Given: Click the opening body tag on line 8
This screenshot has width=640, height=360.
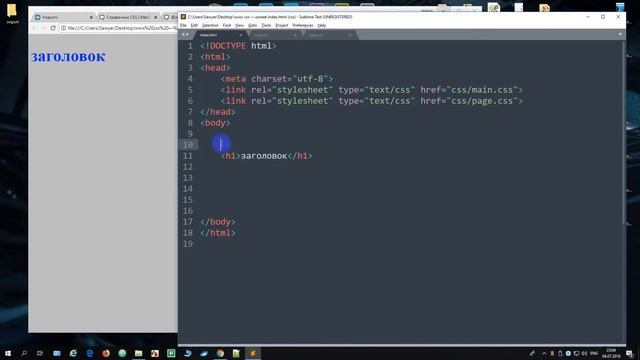Looking at the screenshot, I should pyautogui.click(x=215, y=123).
